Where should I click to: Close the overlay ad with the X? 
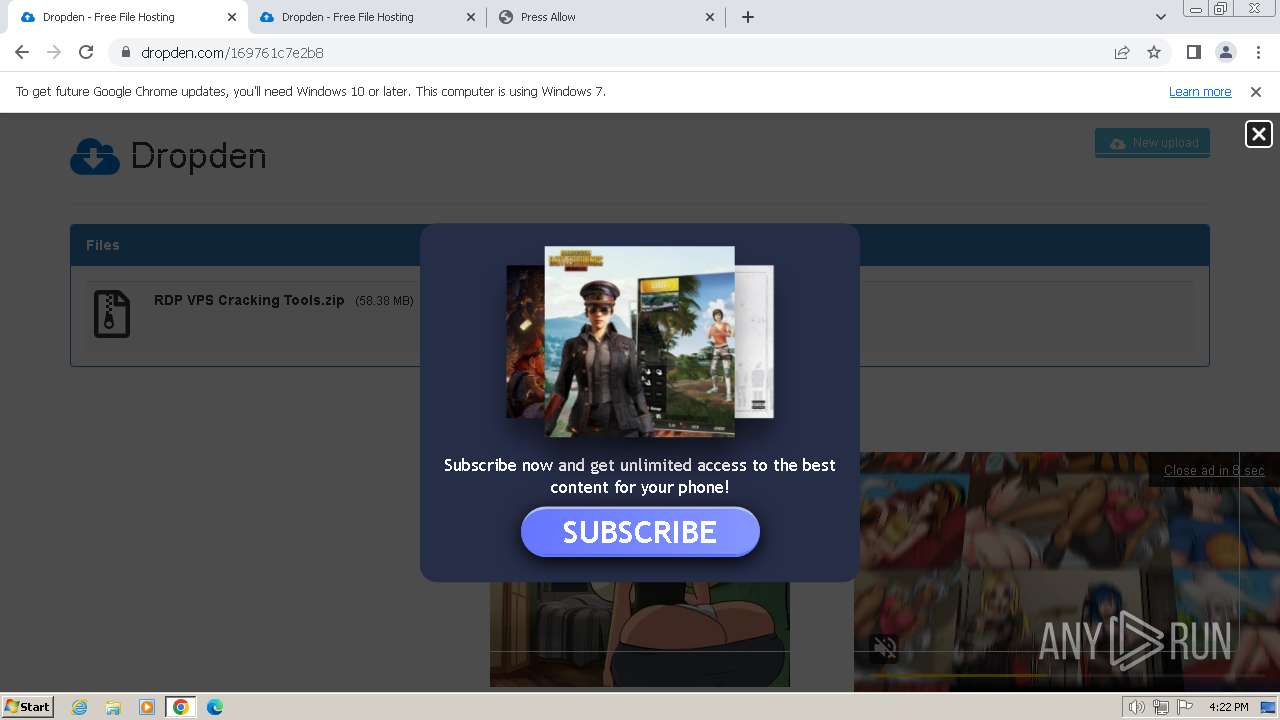click(x=1258, y=134)
